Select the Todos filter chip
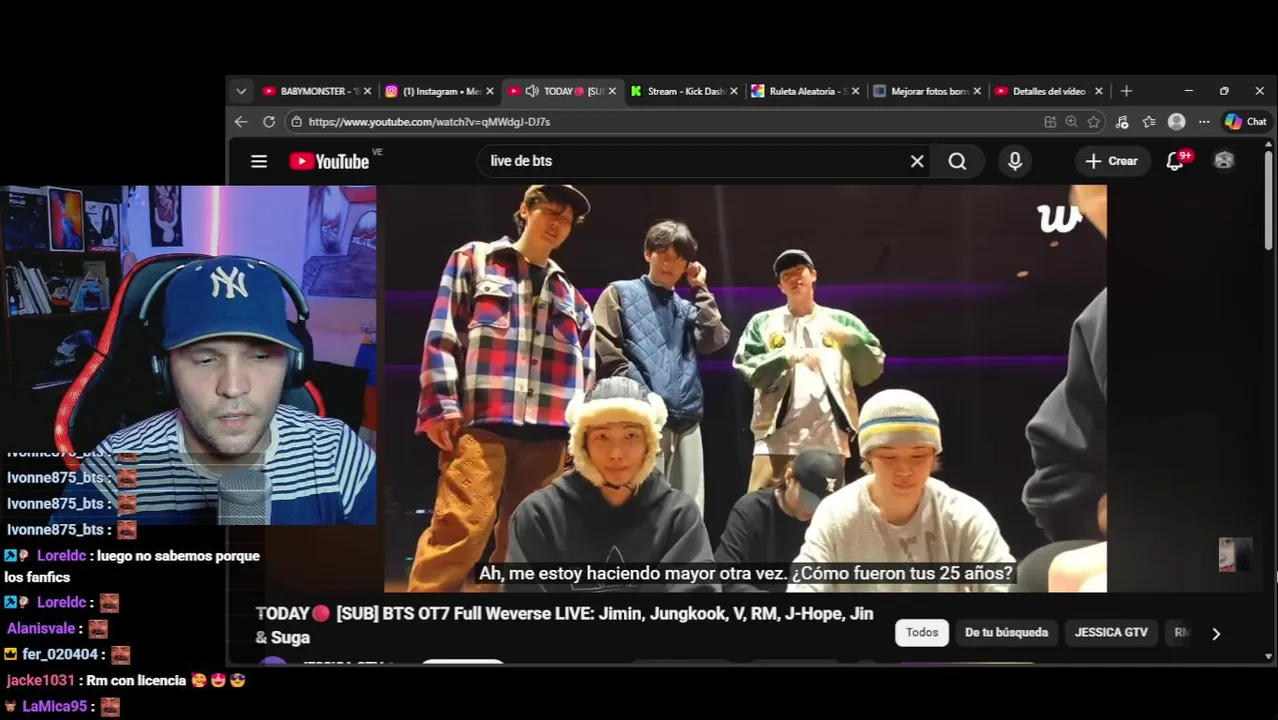Viewport: 1278px width, 720px height. [922, 632]
